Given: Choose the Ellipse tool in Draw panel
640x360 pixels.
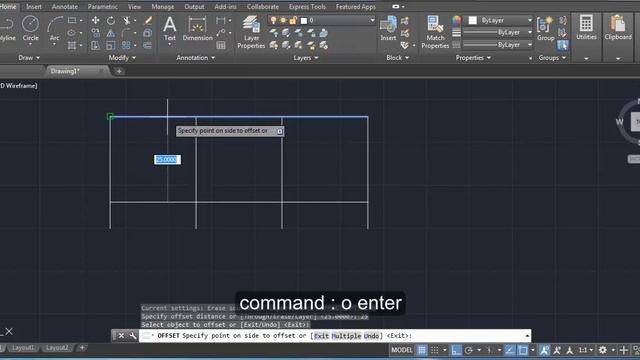Looking at the screenshot, I should (72, 33).
